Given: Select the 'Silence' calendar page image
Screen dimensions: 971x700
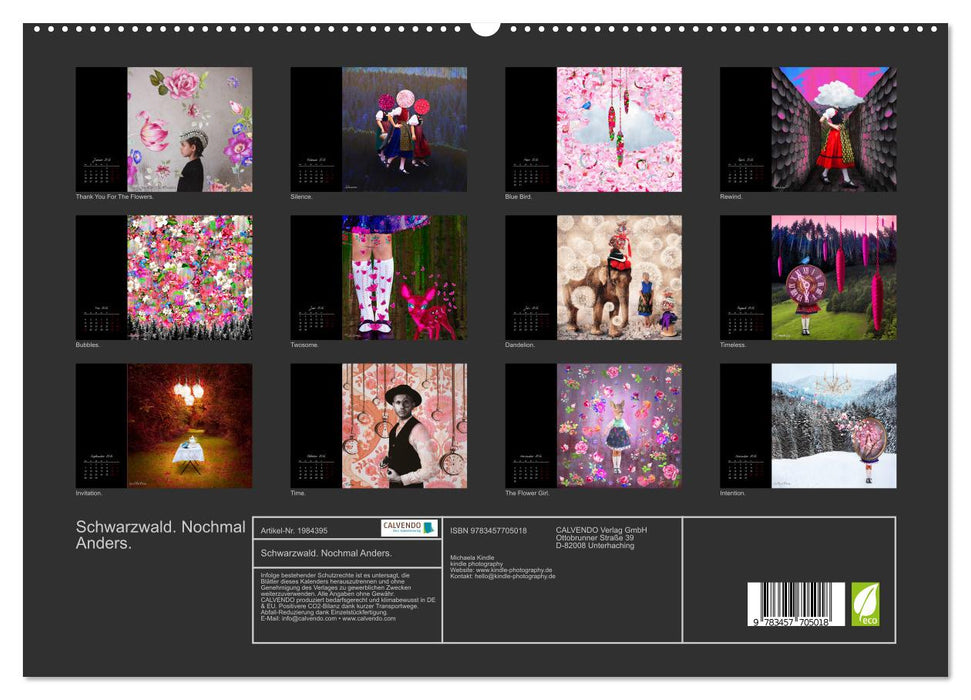Looking at the screenshot, I should [379, 129].
